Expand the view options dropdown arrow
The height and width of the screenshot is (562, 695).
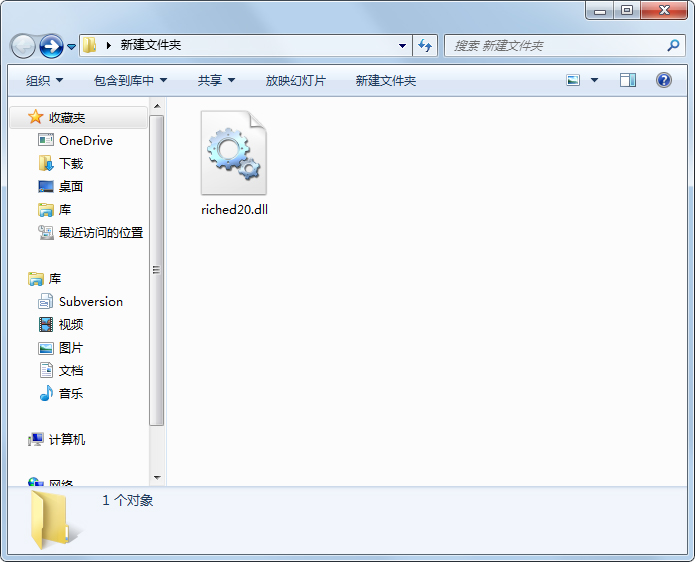click(x=594, y=80)
